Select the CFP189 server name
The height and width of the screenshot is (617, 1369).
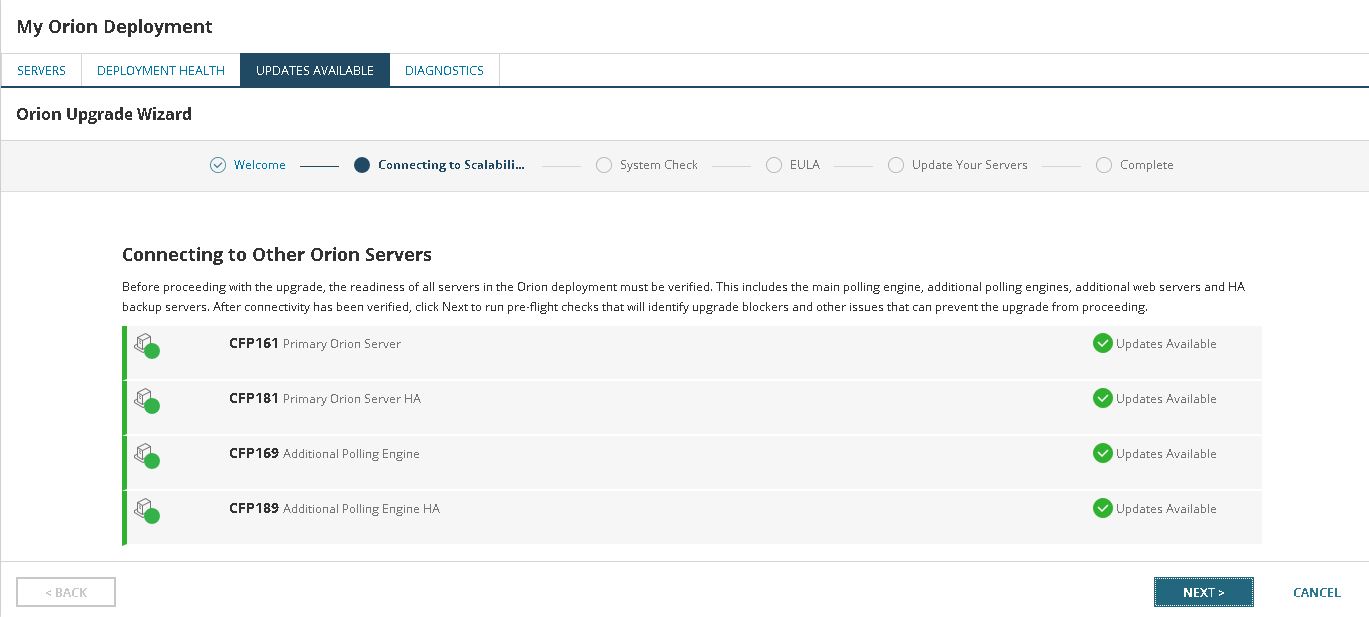[254, 508]
